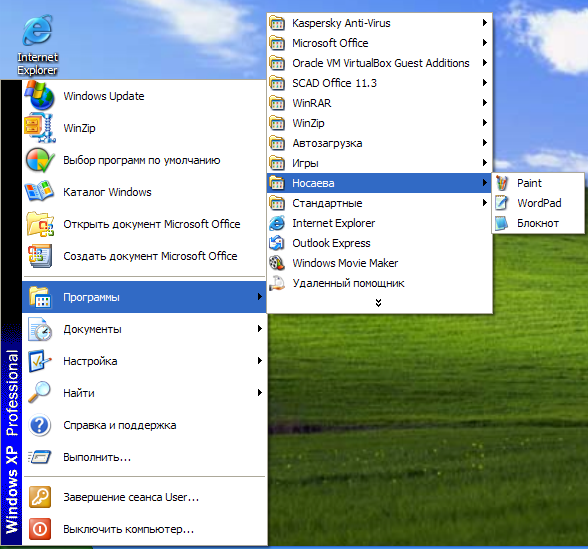The image size is (588, 549).
Task: Click the Windows Update globe icon
Action: tap(40, 96)
